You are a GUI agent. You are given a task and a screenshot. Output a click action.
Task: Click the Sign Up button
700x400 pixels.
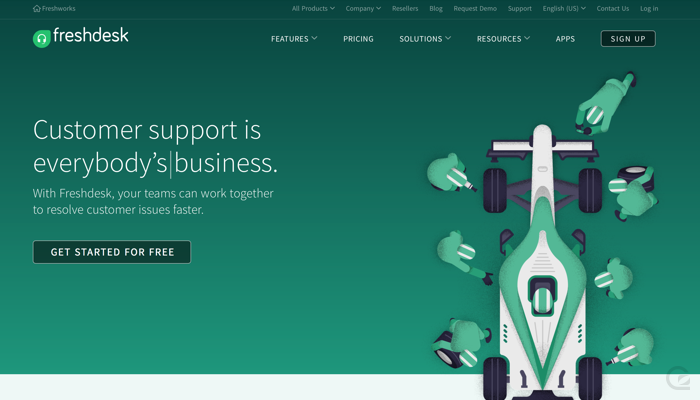[628, 39]
